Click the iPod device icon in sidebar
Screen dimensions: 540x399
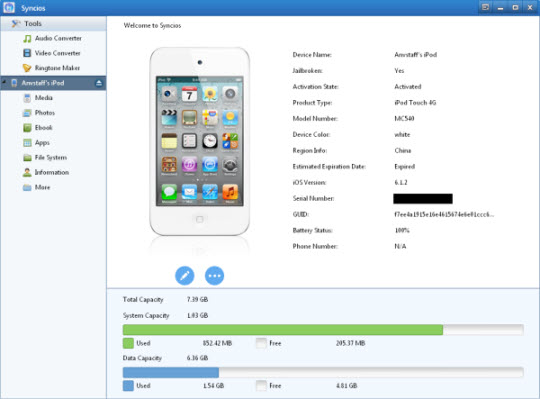click(14, 83)
